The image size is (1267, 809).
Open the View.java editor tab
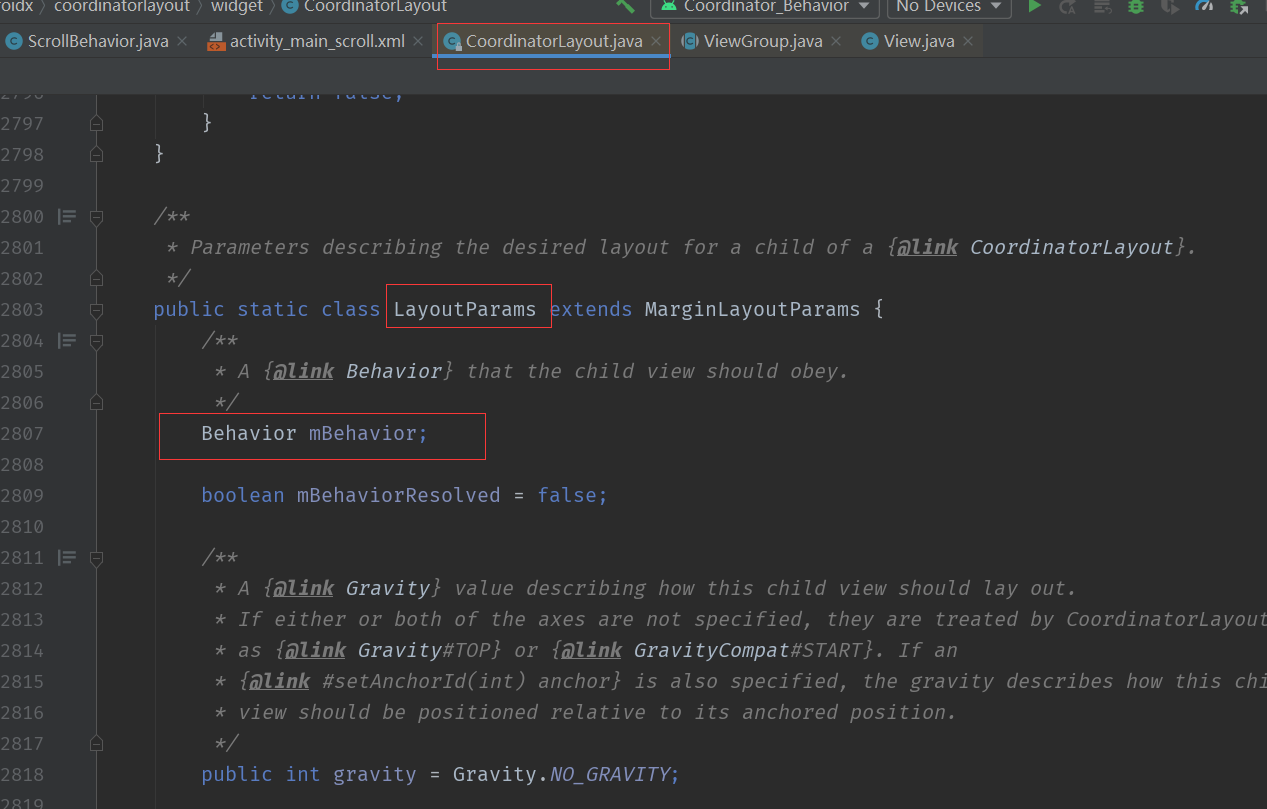point(918,42)
